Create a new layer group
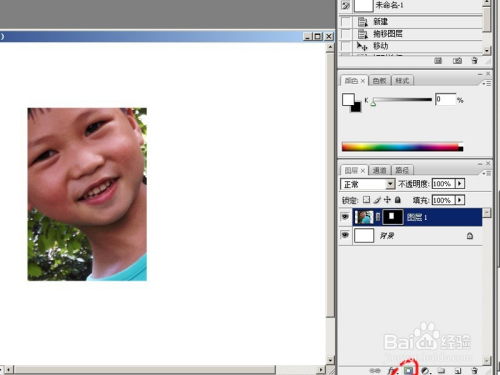This screenshot has height=375, width=500. 442,370
